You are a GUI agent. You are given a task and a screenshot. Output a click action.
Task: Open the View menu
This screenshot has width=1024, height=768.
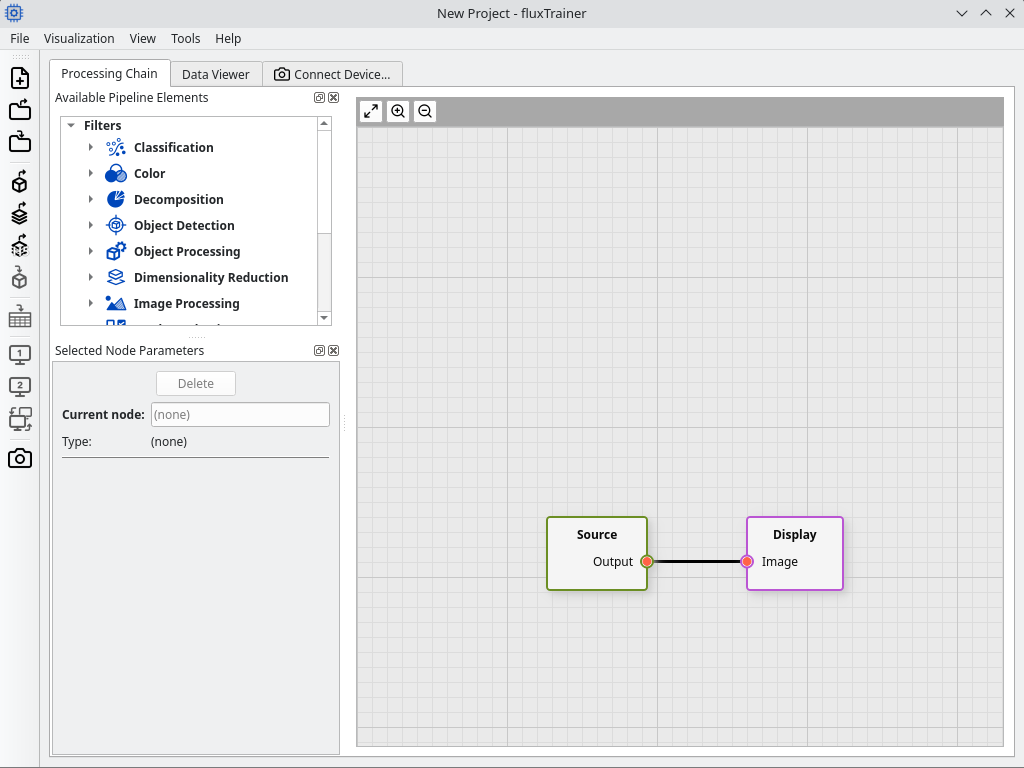tap(142, 39)
